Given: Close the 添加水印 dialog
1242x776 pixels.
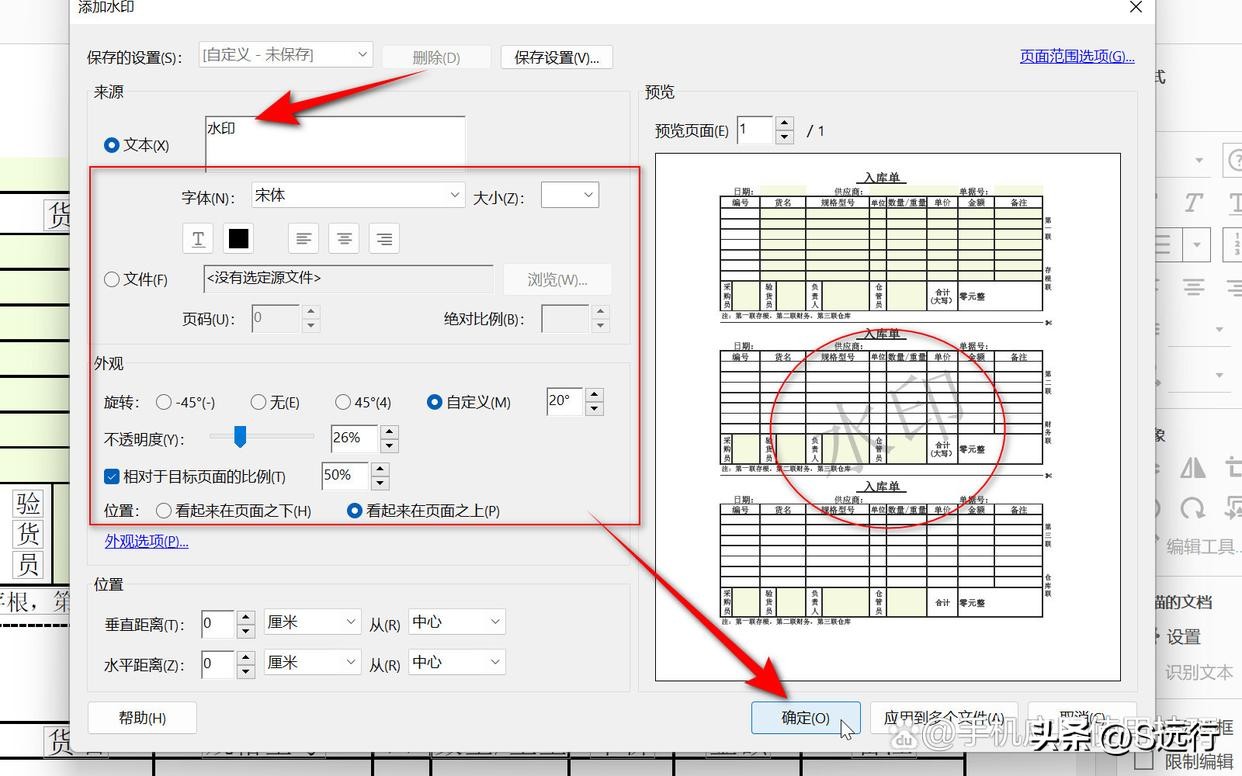Looking at the screenshot, I should [1136, 7].
